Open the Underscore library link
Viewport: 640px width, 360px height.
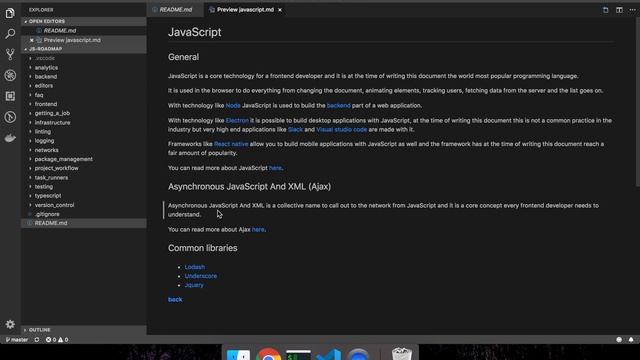pyautogui.click(x=201, y=276)
